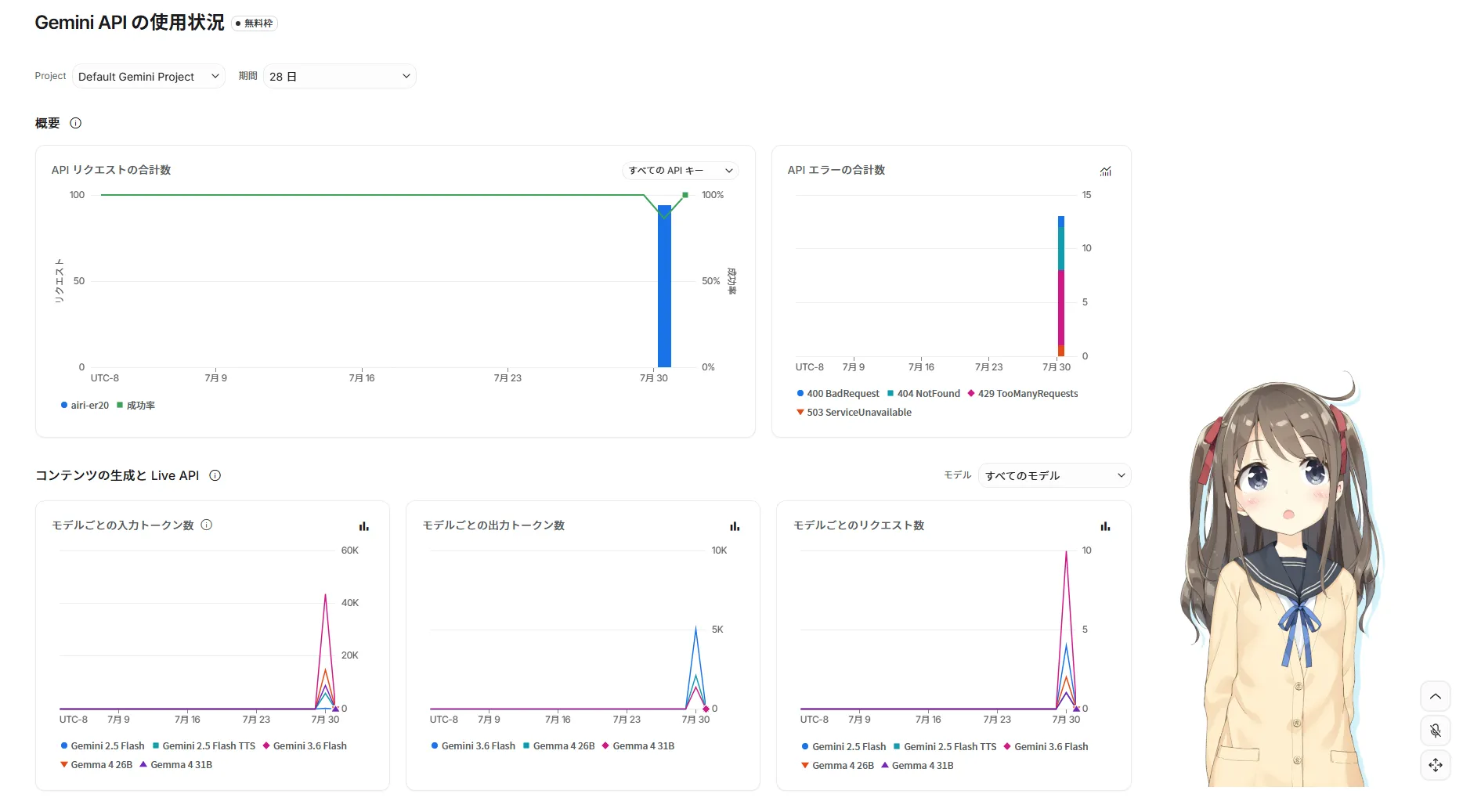Click the green success-rate end marker
The width and height of the screenshot is (1481, 812).
coord(685,195)
